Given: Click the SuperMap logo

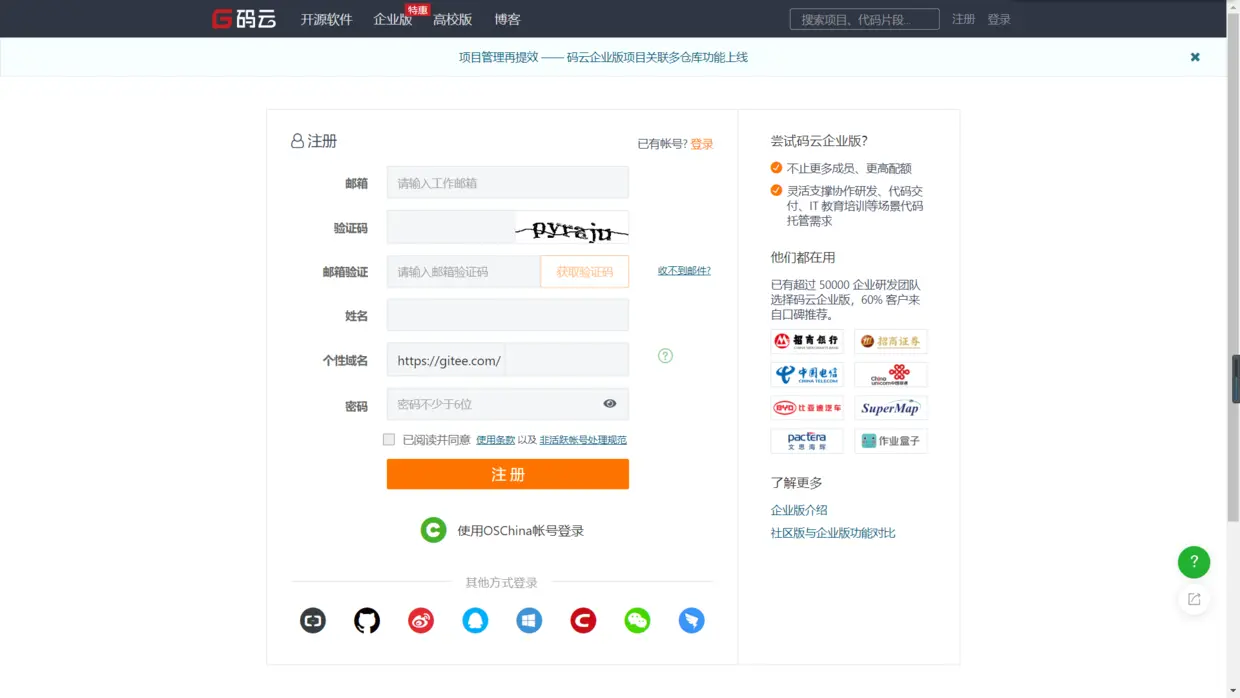Looking at the screenshot, I should (x=891, y=408).
